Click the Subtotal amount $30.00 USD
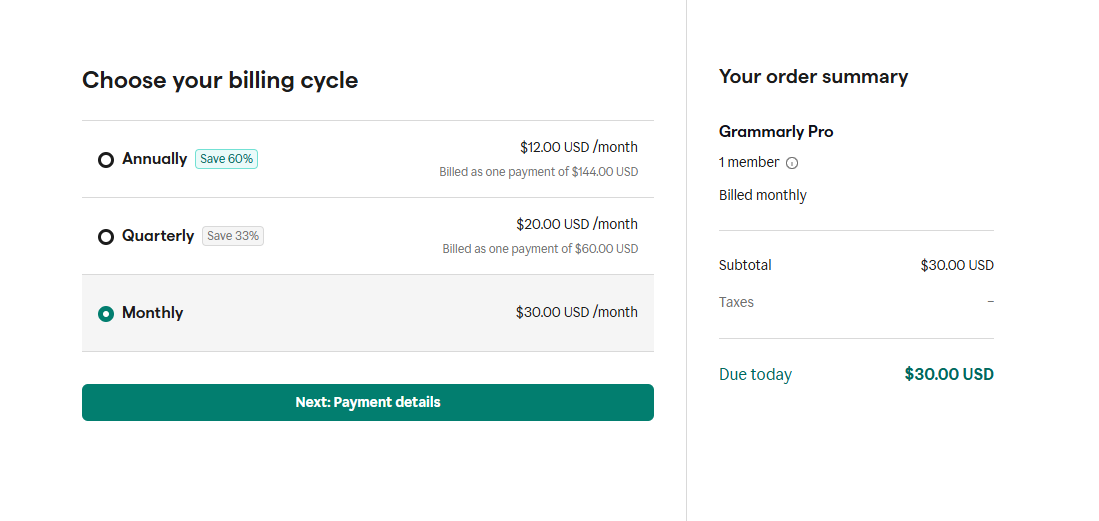Image resolution: width=1099 pixels, height=521 pixels. point(957,266)
